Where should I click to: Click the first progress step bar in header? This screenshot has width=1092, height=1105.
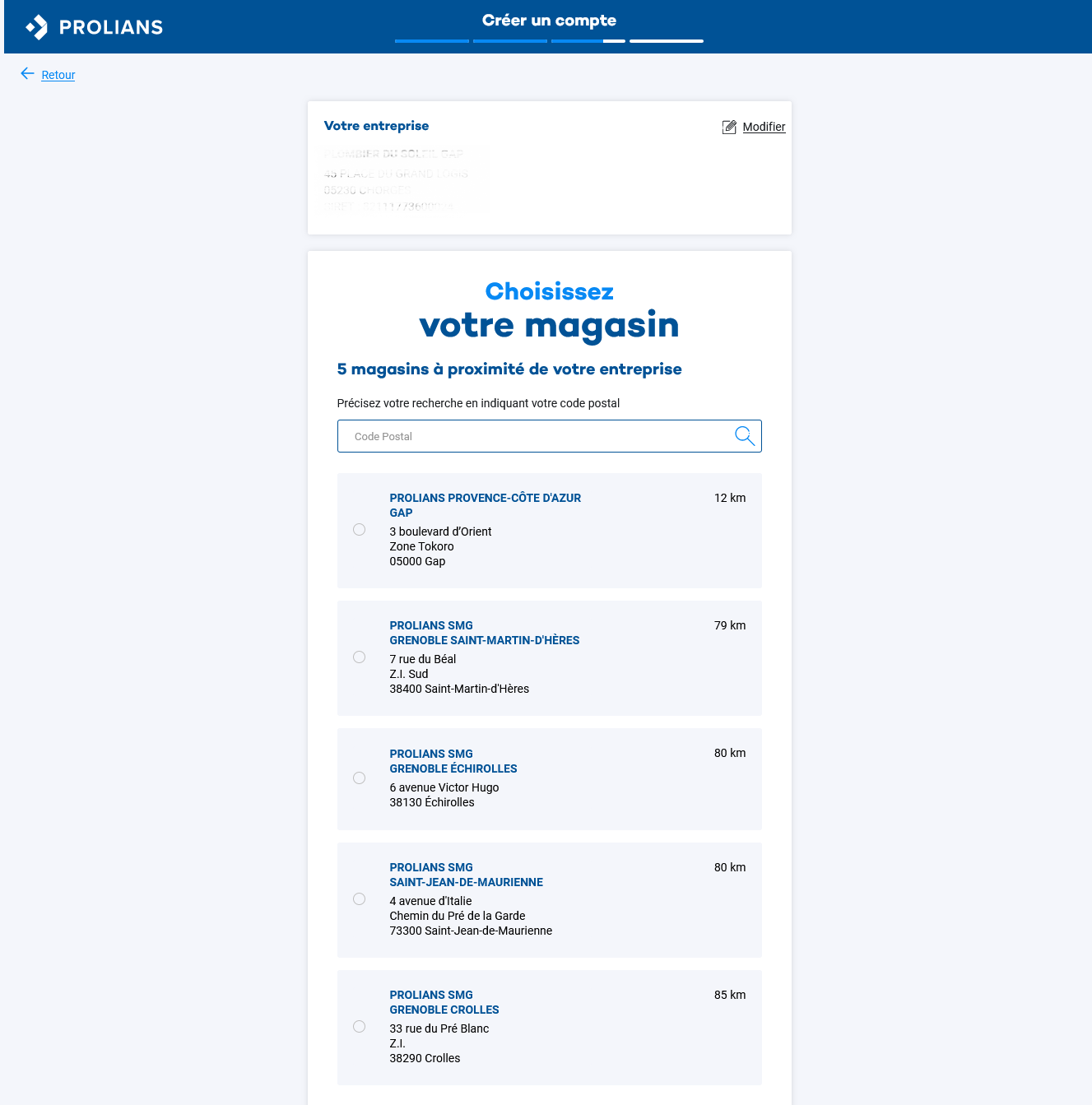pyautogui.click(x=432, y=41)
